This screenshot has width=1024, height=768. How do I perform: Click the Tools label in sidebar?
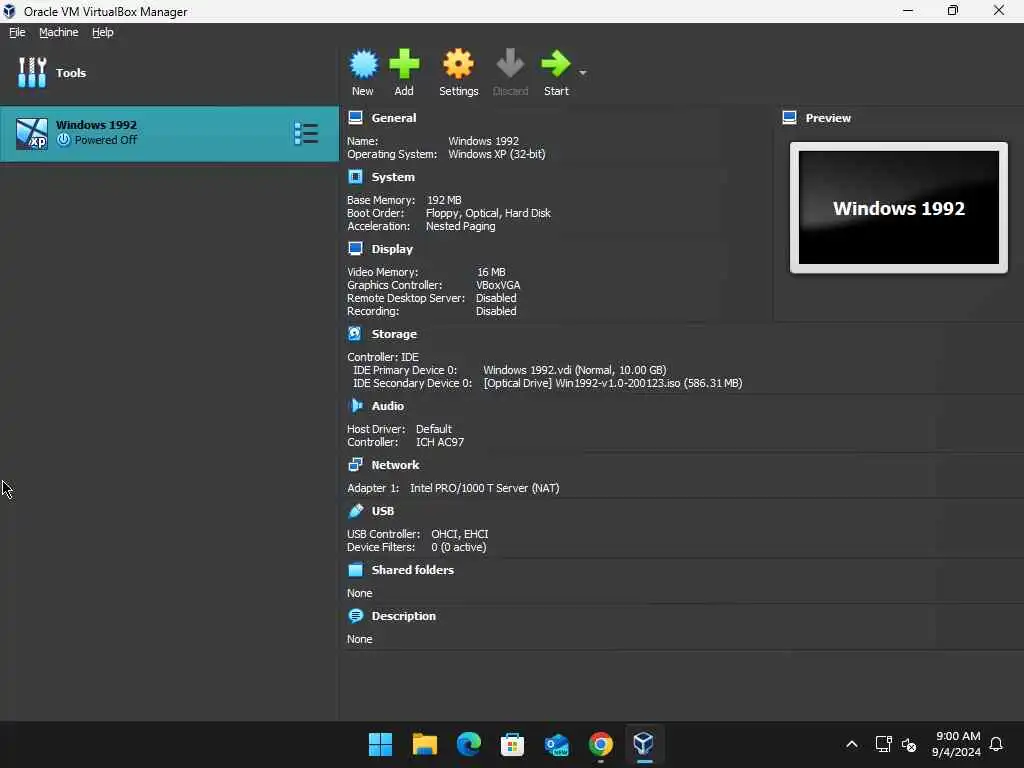71,72
